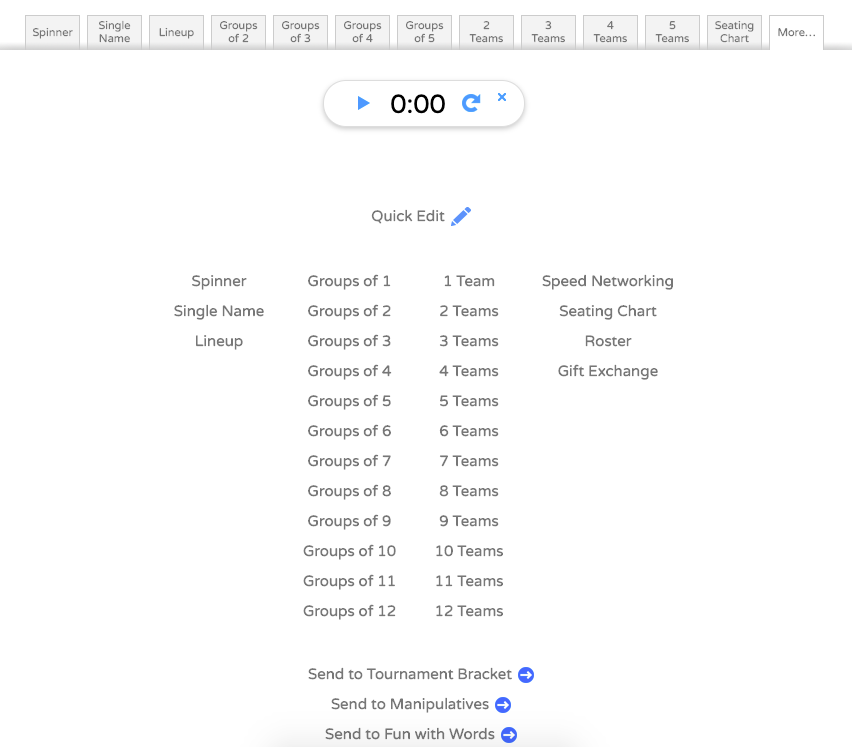The height and width of the screenshot is (747, 852).
Task: Select Groups of 8 link
Action: tap(349, 491)
